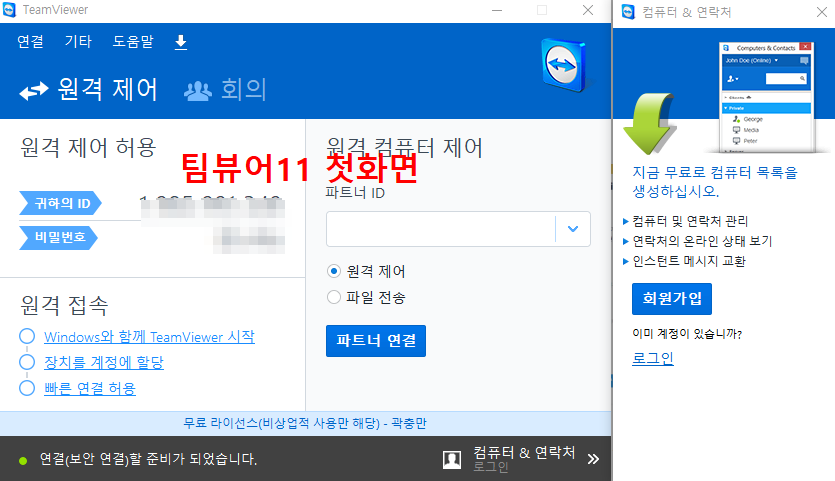Screen dimensions: 835x481
Task: Select the 파일 전송 radio button
Action: coord(334,297)
